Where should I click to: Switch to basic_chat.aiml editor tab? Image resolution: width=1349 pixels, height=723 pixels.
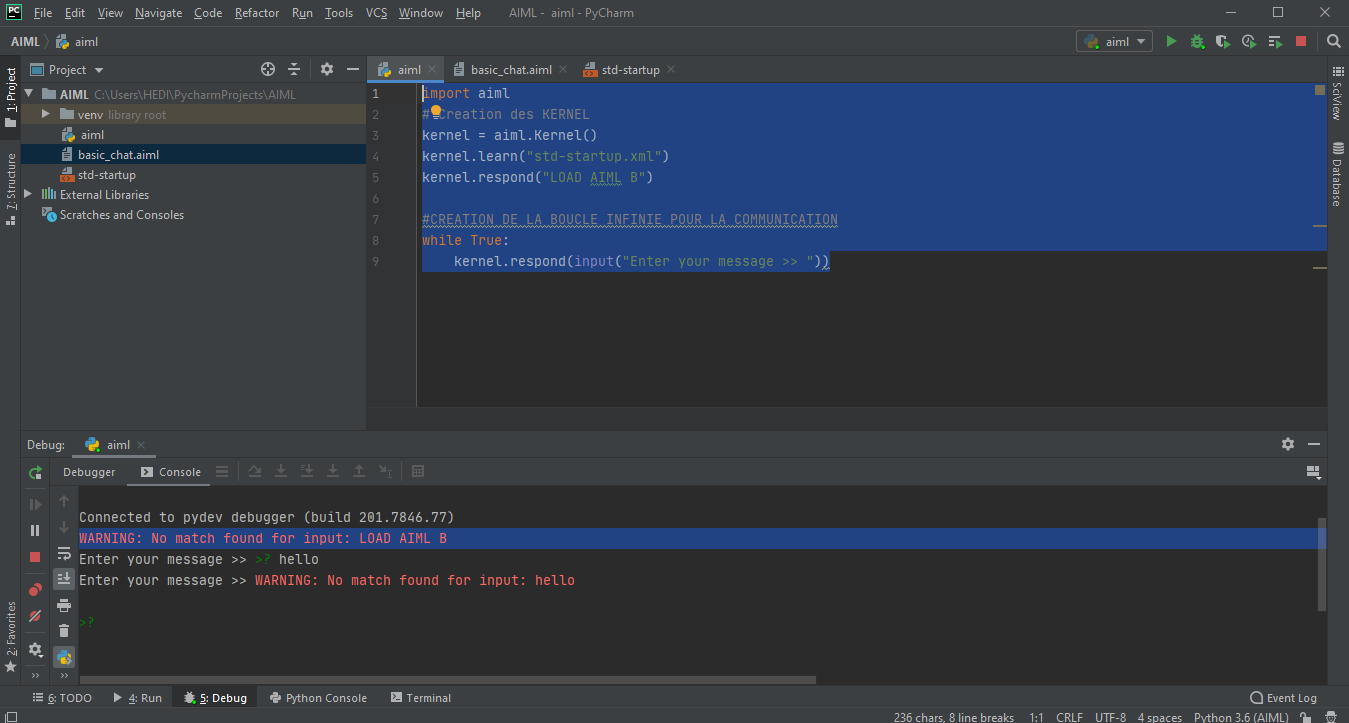tap(511, 69)
